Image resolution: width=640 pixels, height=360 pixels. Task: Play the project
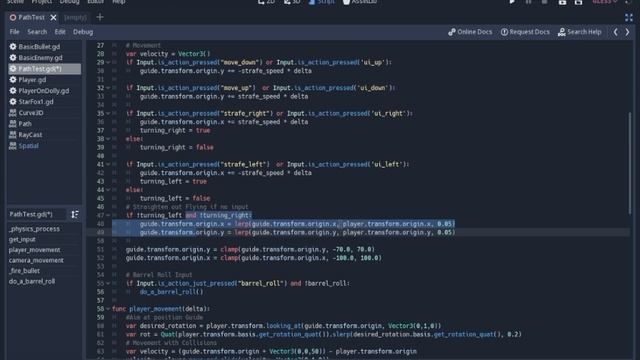[x=512, y=2]
